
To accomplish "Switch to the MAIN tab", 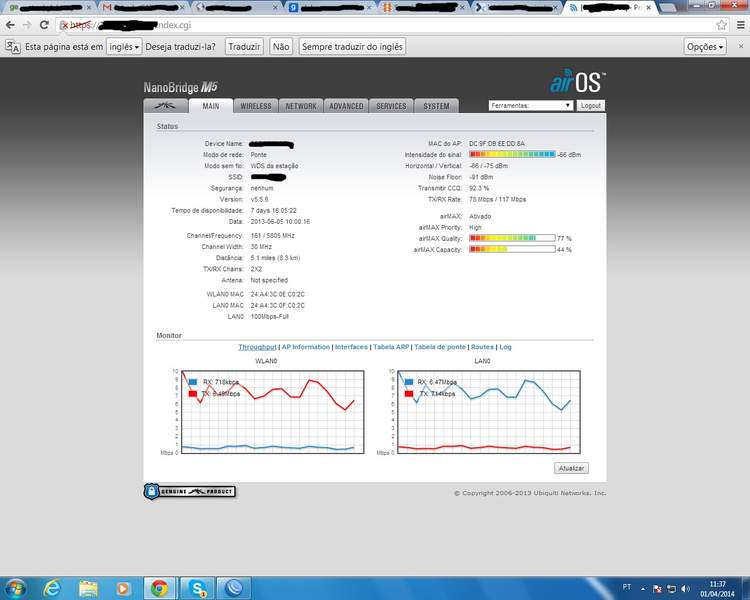I will [x=210, y=106].
